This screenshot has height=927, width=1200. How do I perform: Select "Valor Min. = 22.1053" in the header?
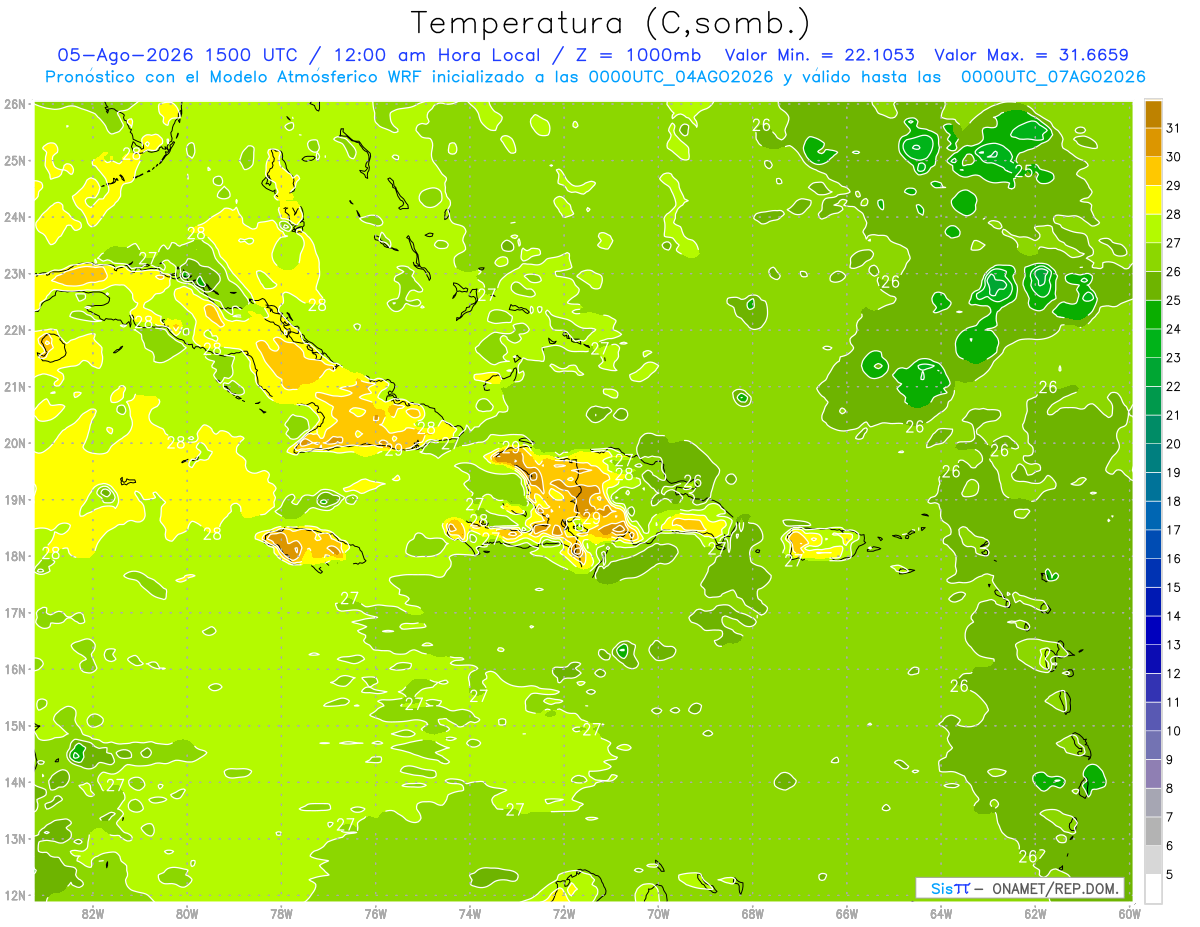(x=820, y=55)
